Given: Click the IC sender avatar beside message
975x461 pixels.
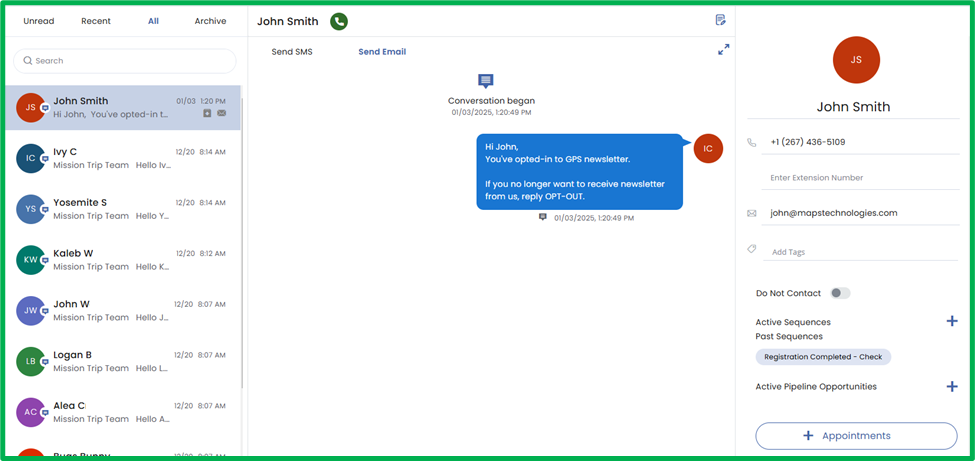Looking at the screenshot, I should [708, 149].
